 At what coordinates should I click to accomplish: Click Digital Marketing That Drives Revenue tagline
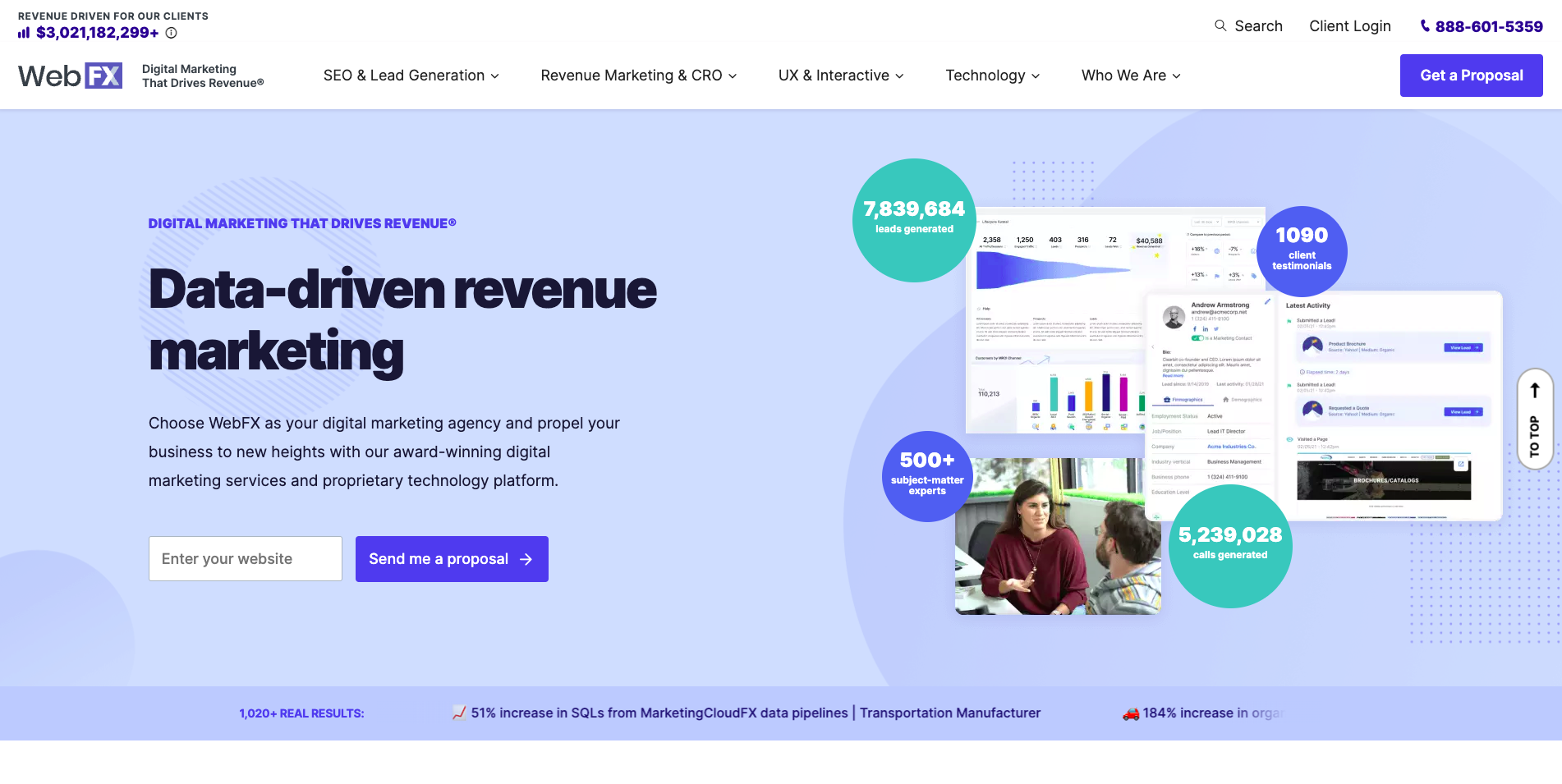[203, 76]
